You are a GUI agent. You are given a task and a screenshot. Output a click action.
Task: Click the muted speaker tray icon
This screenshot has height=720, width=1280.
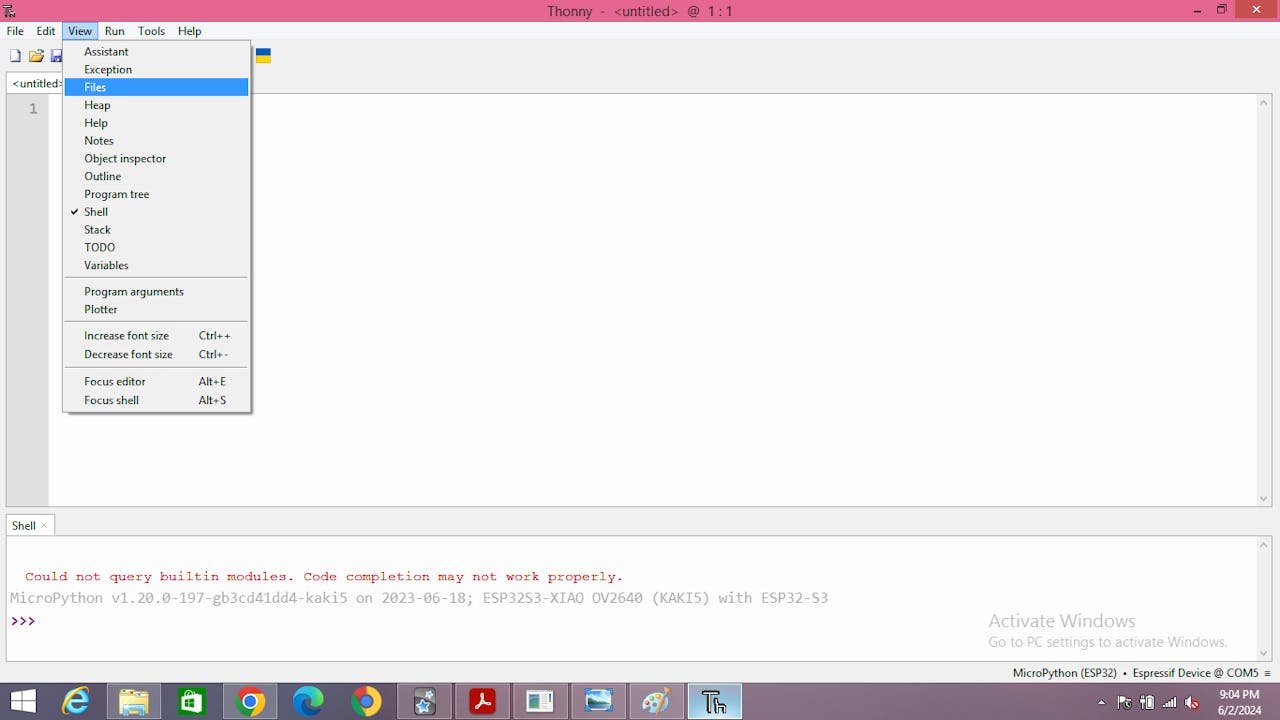pos(1191,702)
